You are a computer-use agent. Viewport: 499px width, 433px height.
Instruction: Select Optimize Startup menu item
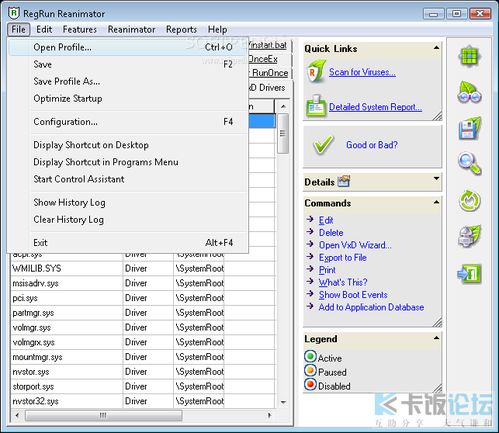click(128, 98)
